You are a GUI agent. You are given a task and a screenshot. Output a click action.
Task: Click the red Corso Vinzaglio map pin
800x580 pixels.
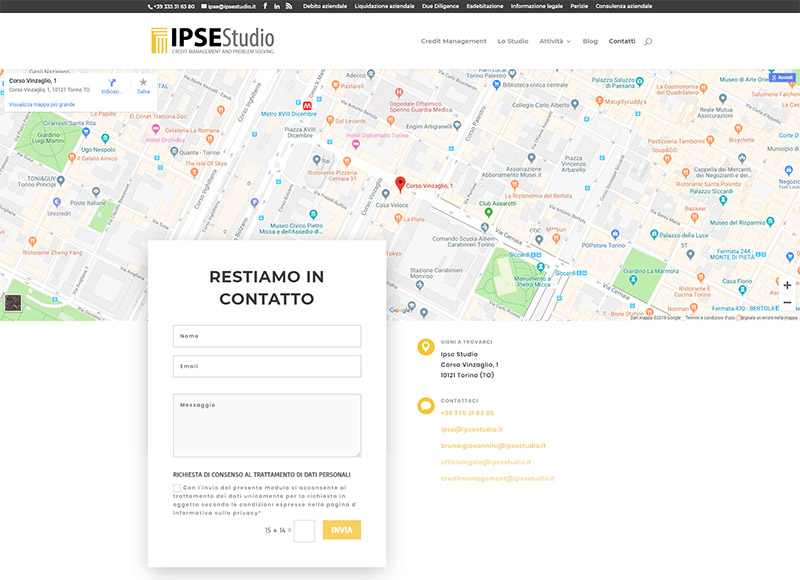401,185
